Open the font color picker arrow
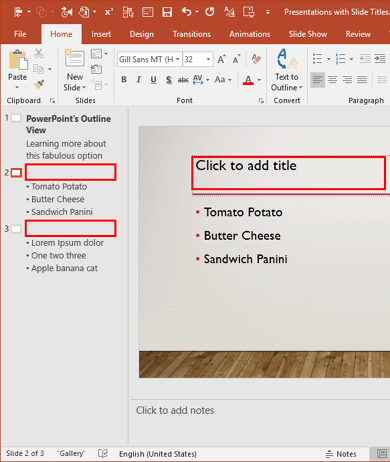 tap(259, 80)
